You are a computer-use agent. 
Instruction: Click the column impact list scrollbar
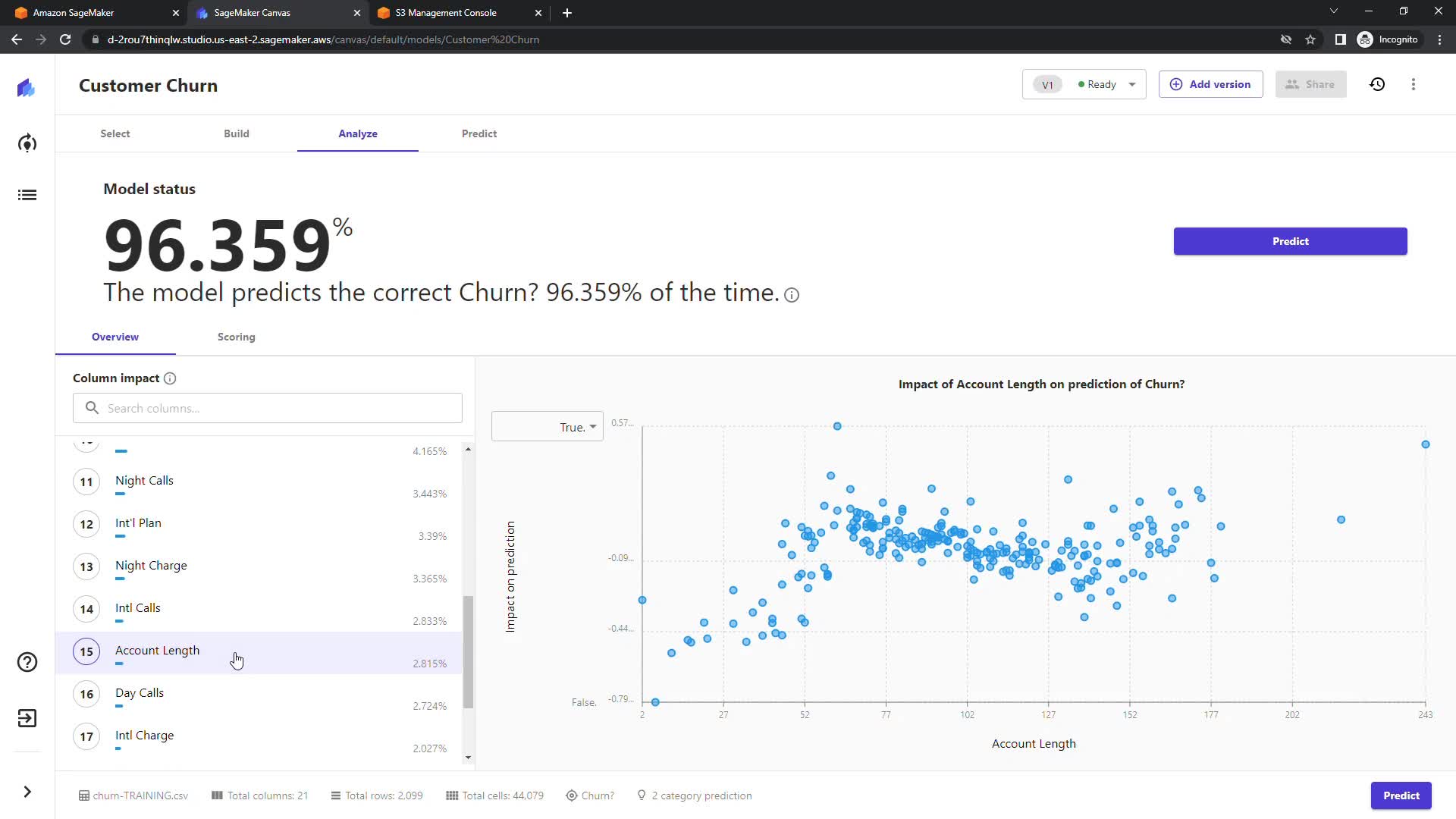click(468, 652)
